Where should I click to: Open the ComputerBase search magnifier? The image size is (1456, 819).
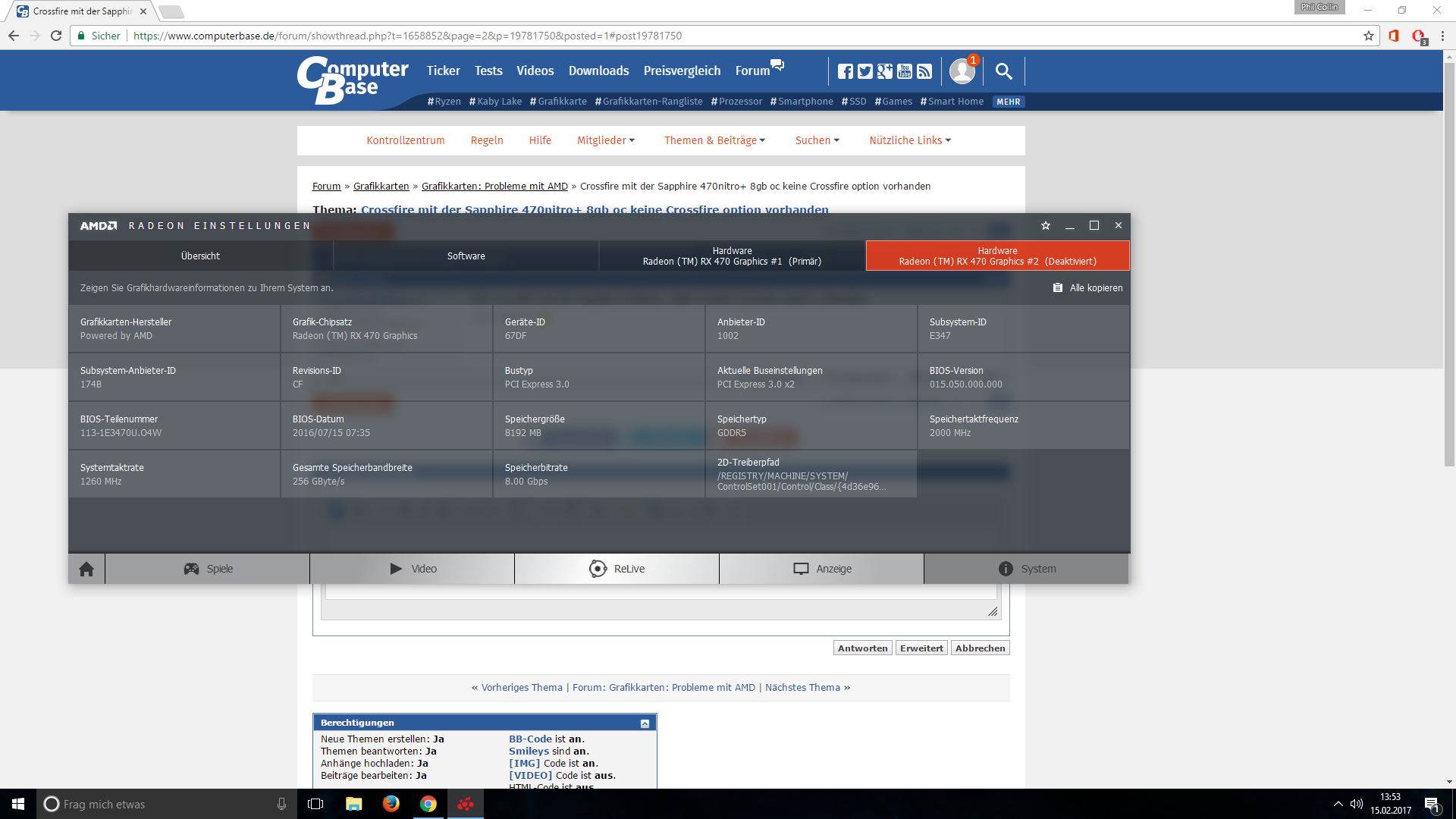point(1003,71)
